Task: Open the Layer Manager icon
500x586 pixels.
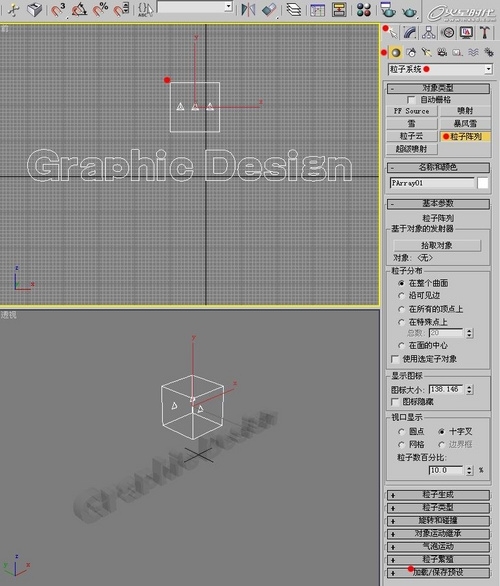Action: [294, 9]
